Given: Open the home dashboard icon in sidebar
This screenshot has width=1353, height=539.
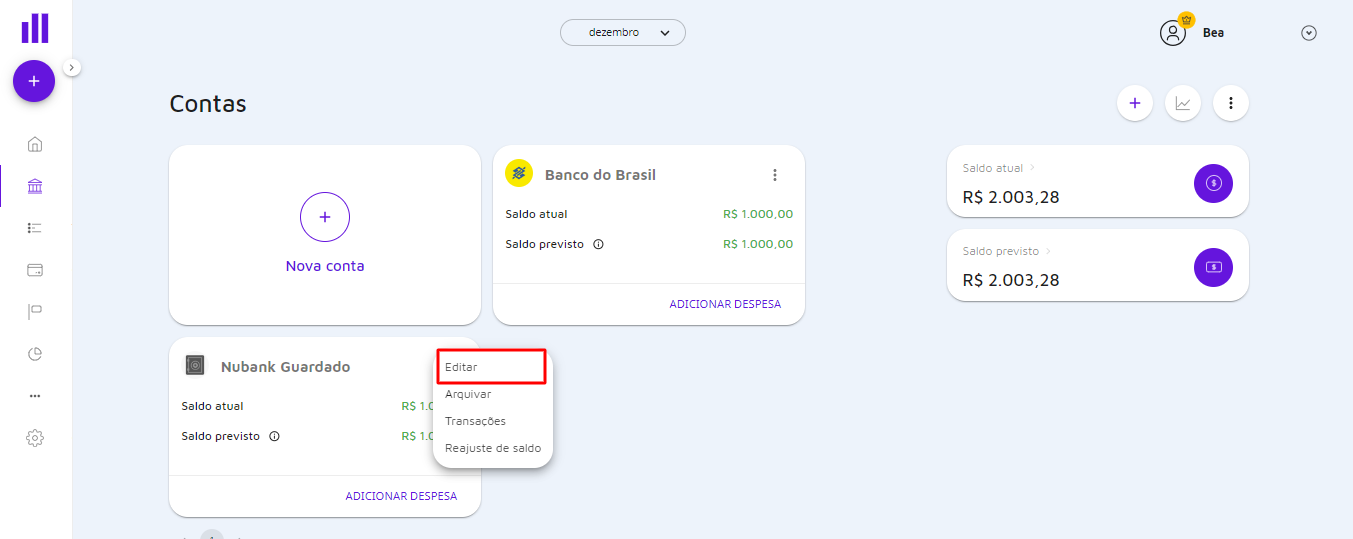Looking at the screenshot, I should [35, 144].
